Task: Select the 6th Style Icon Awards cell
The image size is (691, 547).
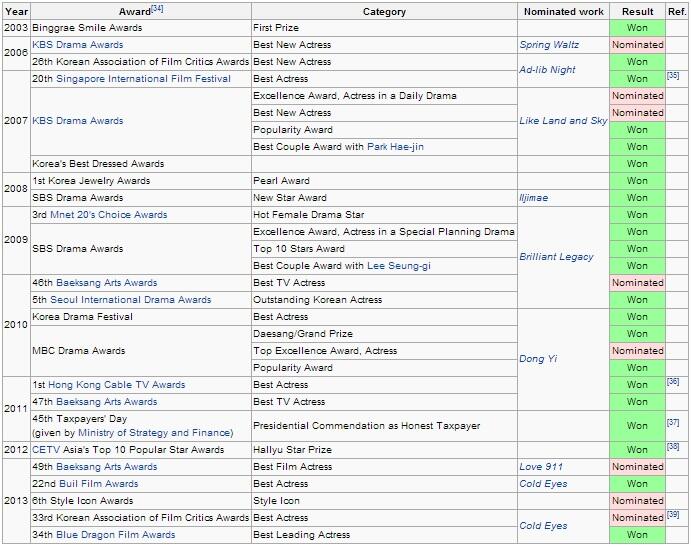Action: (x=141, y=501)
